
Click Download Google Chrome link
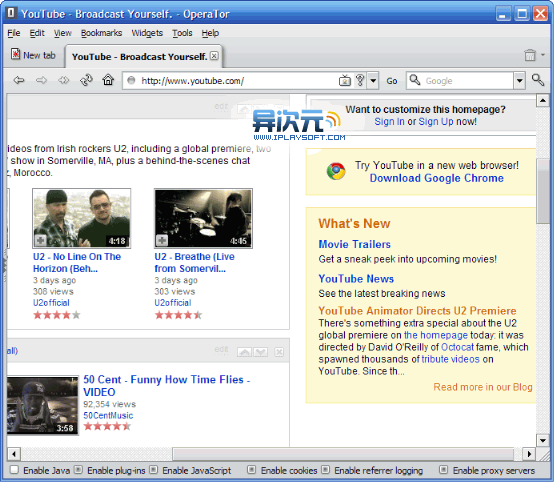(x=436, y=178)
